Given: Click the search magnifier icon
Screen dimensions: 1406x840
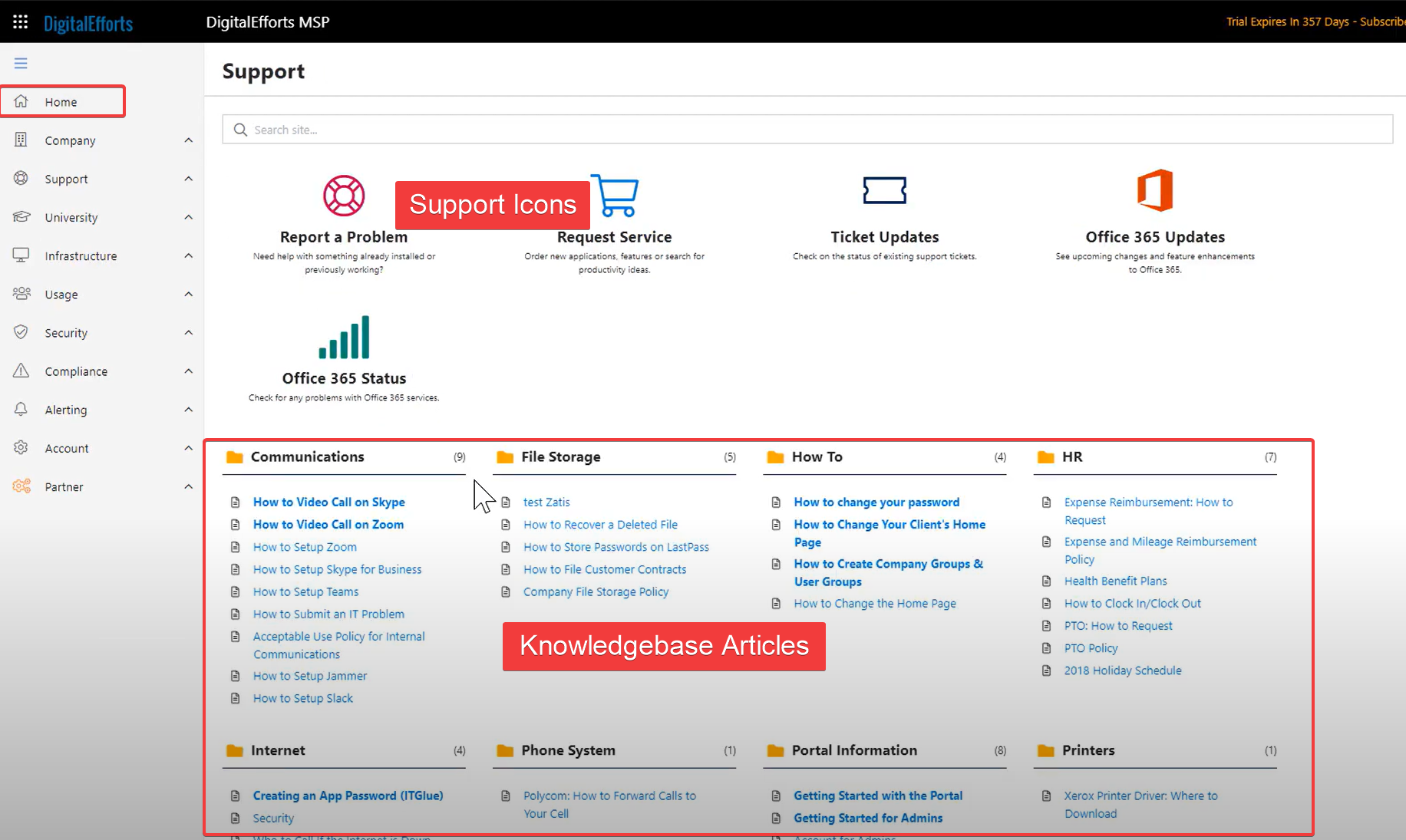Looking at the screenshot, I should click(x=240, y=130).
